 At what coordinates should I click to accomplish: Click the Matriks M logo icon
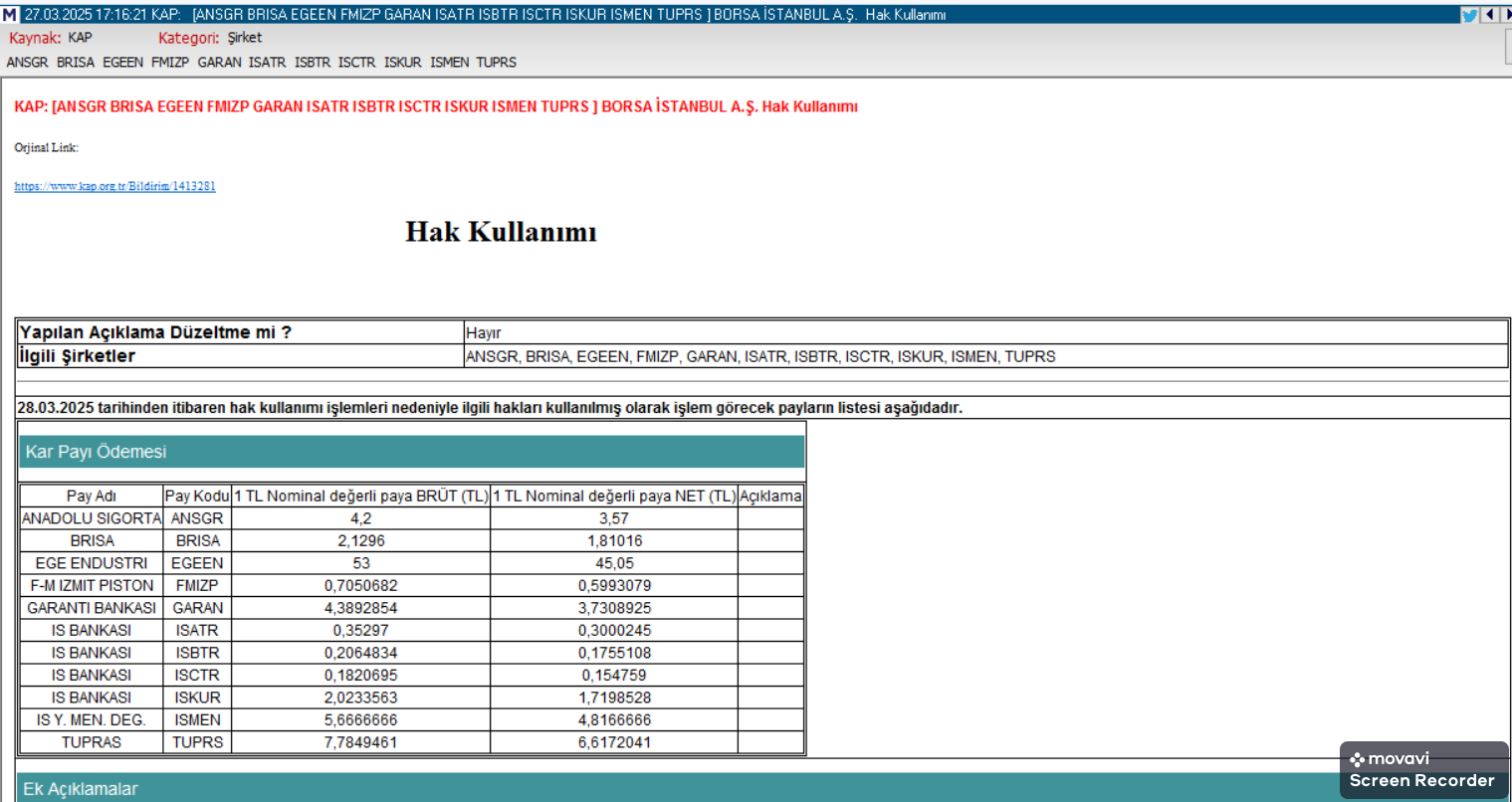(10, 14)
